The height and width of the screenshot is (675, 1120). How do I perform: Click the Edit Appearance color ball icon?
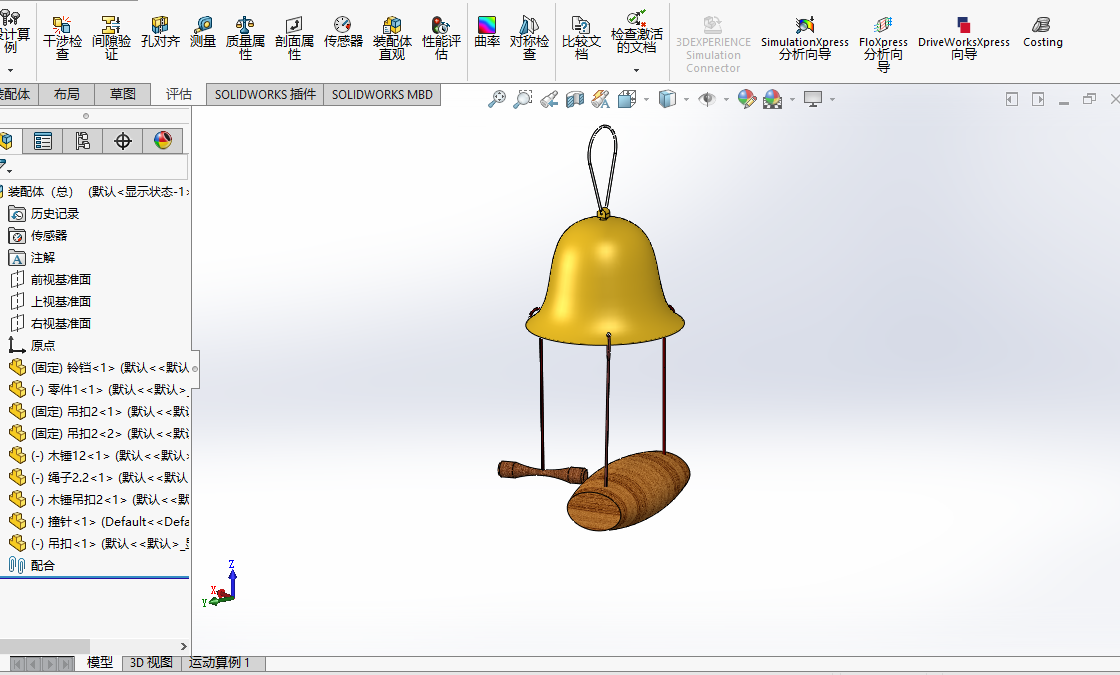(746, 99)
